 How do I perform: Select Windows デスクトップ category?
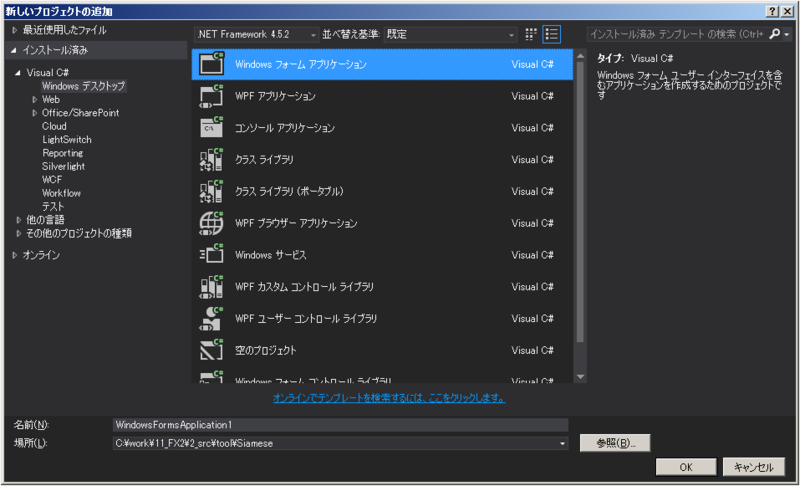point(83,86)
